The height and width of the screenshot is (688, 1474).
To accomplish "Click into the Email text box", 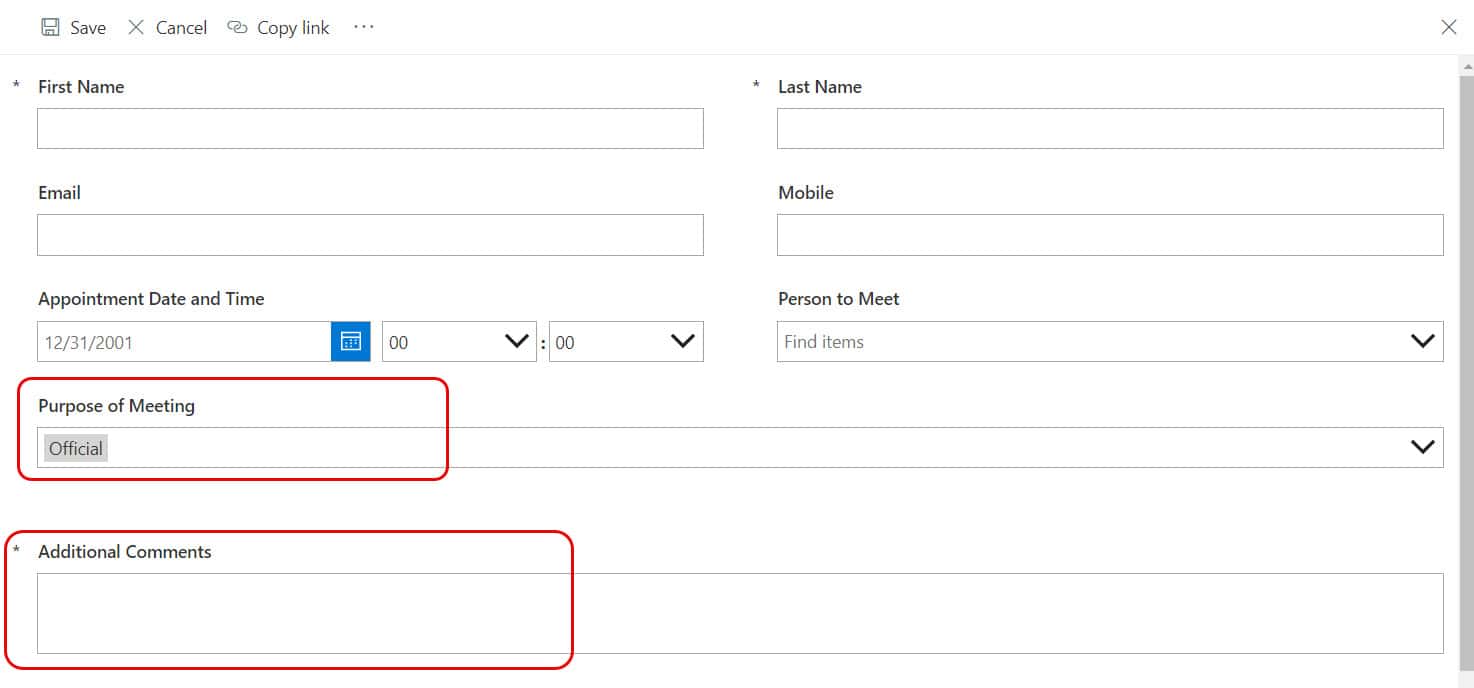I will 370,235.
